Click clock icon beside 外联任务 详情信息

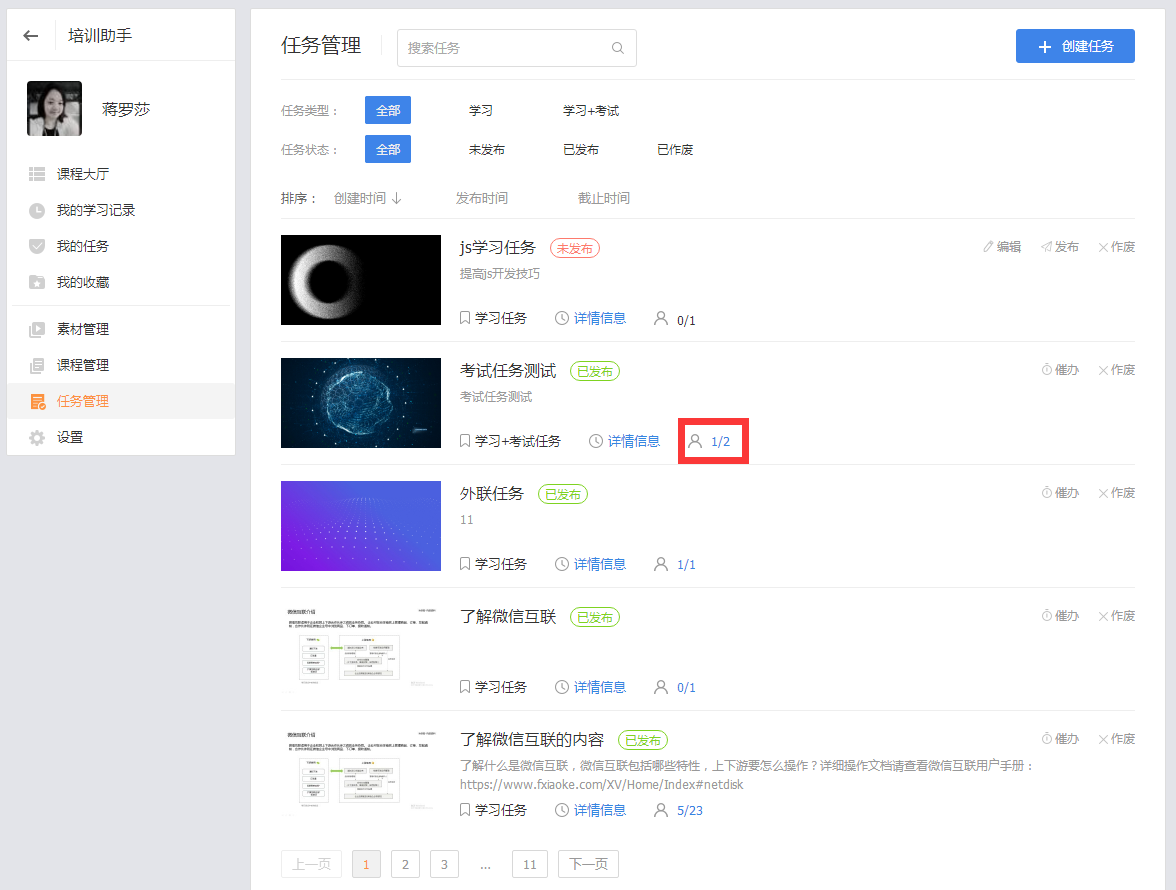click(x=562, y=564)
